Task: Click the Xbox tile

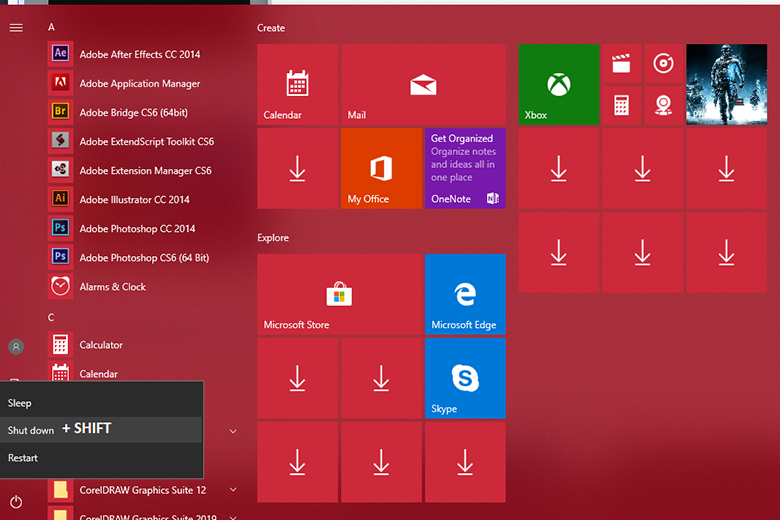Action: (x=558, y=84)
